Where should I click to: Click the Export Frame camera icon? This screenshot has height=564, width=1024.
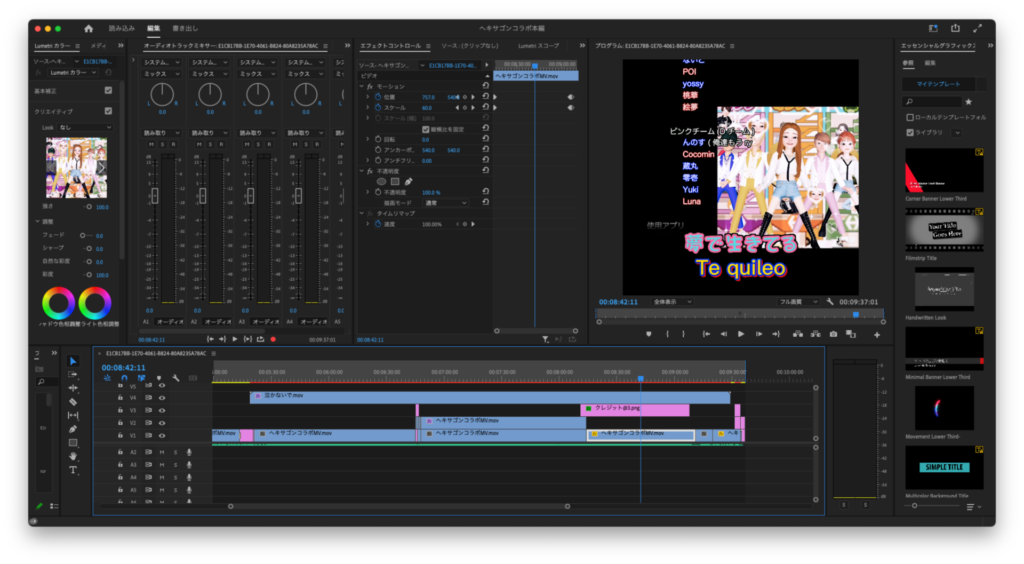point(833,334)
